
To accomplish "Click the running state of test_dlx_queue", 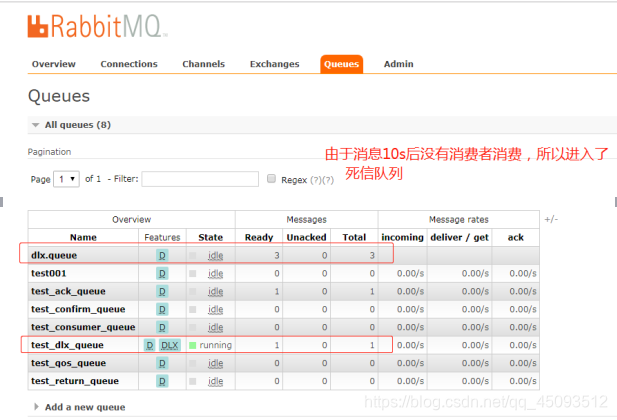I will [216, 345].
